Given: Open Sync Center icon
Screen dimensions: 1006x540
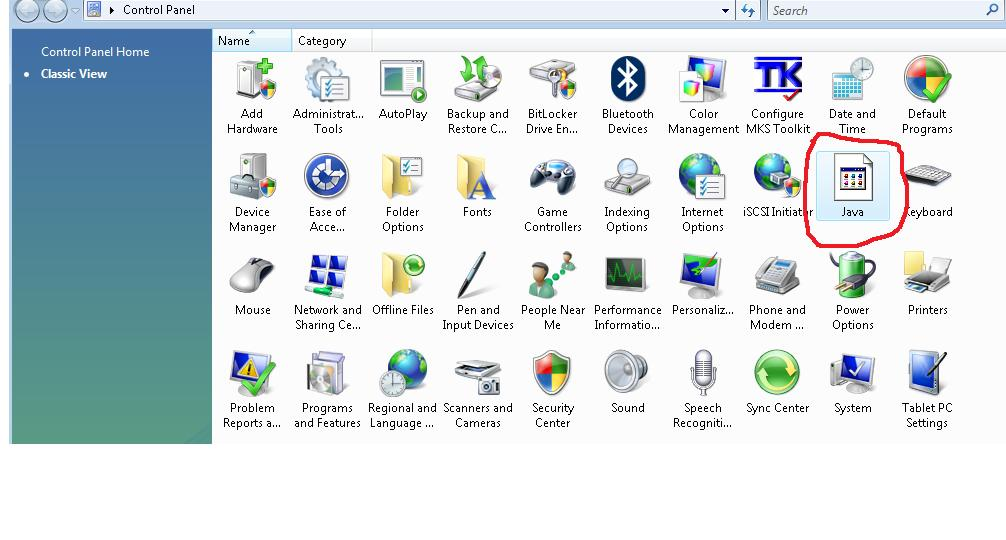Looking at the screenshot, I should click(777, 383).
